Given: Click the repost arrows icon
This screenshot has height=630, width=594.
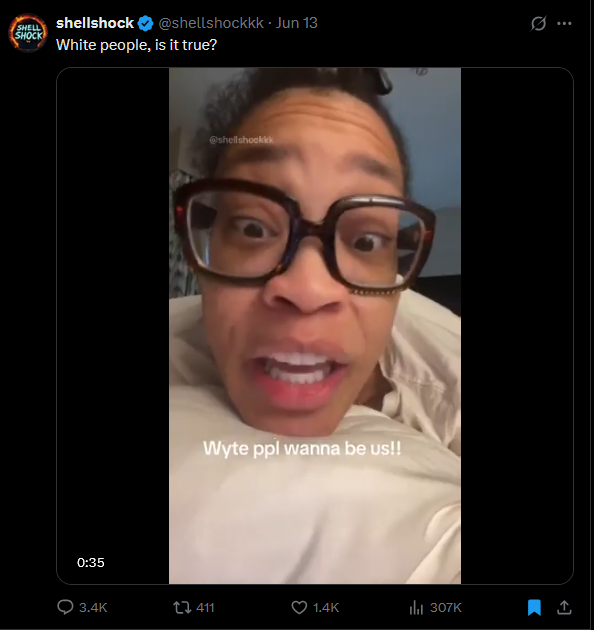Looking at the screenshot, I should click(x=182, y=607).
